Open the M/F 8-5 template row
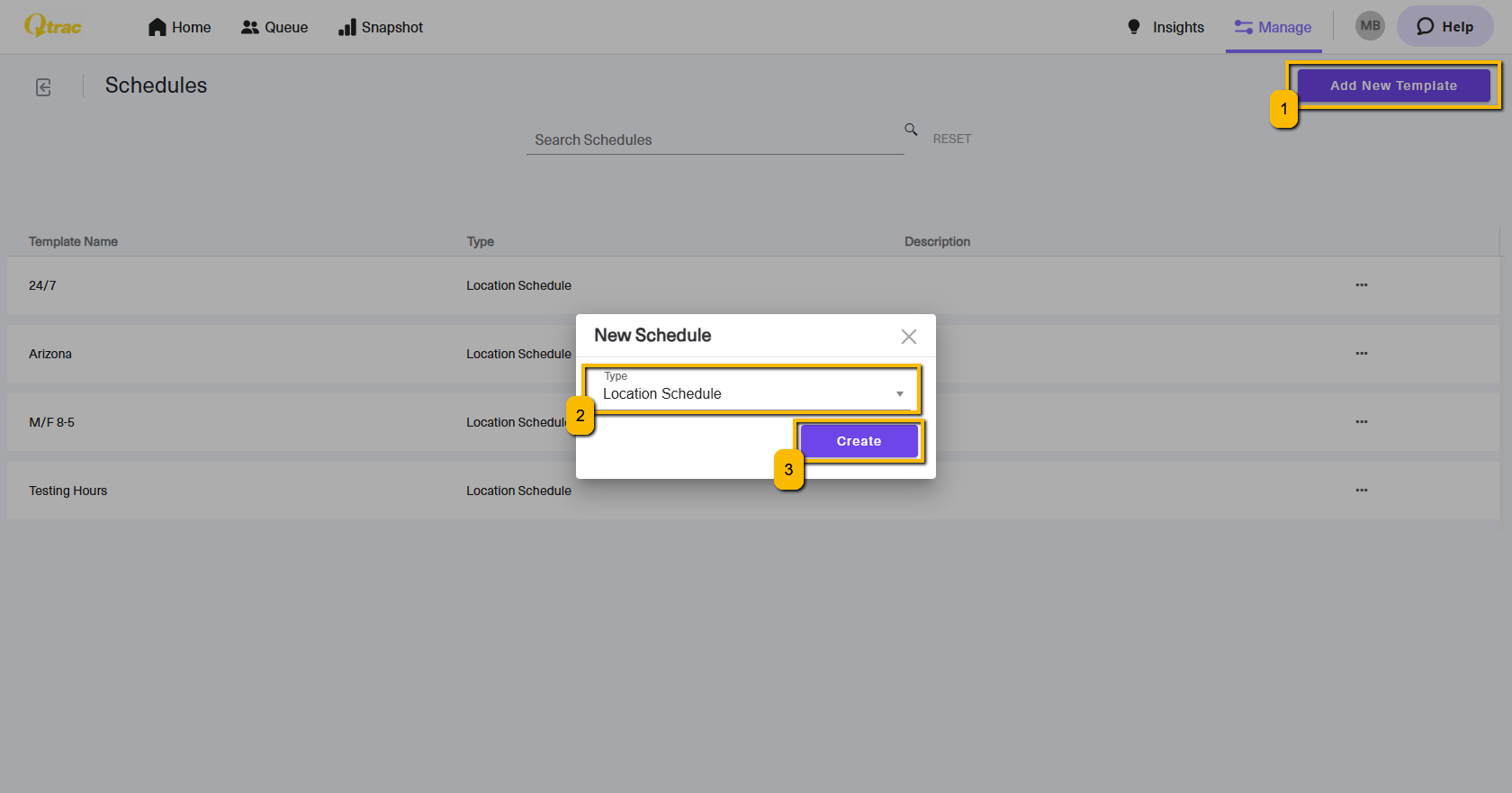1512x793 pixels. [x=753, y=422]
